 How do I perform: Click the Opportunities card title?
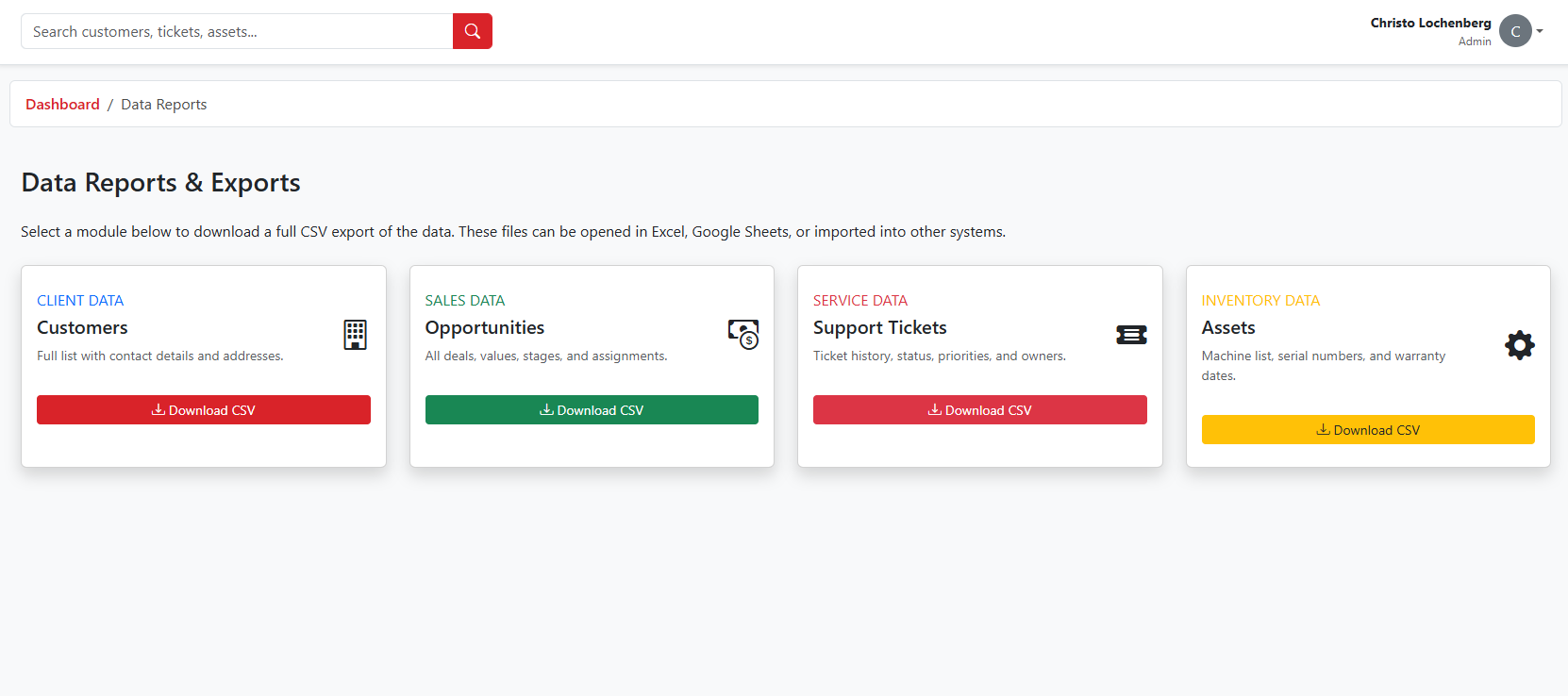[x=485, y=328]
